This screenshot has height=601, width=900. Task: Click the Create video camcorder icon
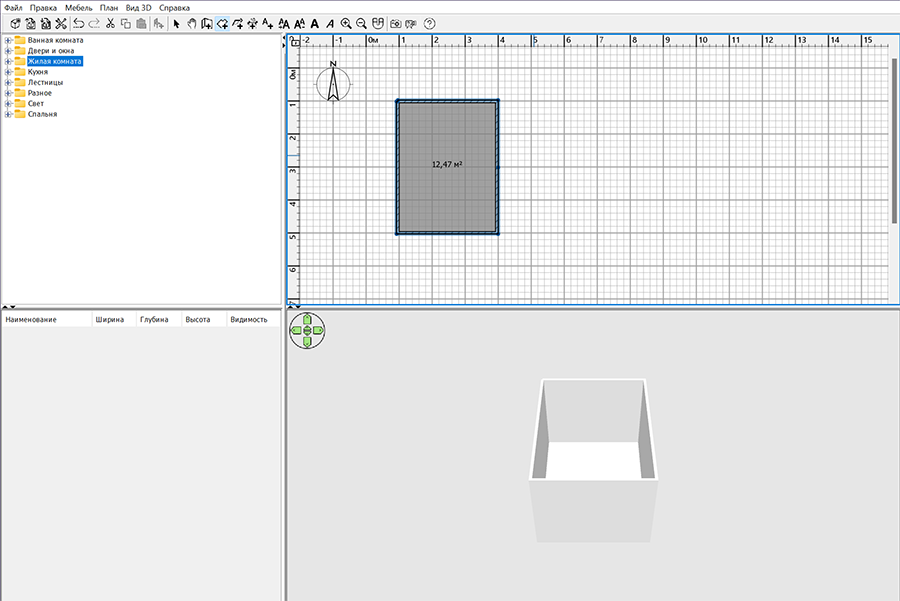tap(411, 24)
